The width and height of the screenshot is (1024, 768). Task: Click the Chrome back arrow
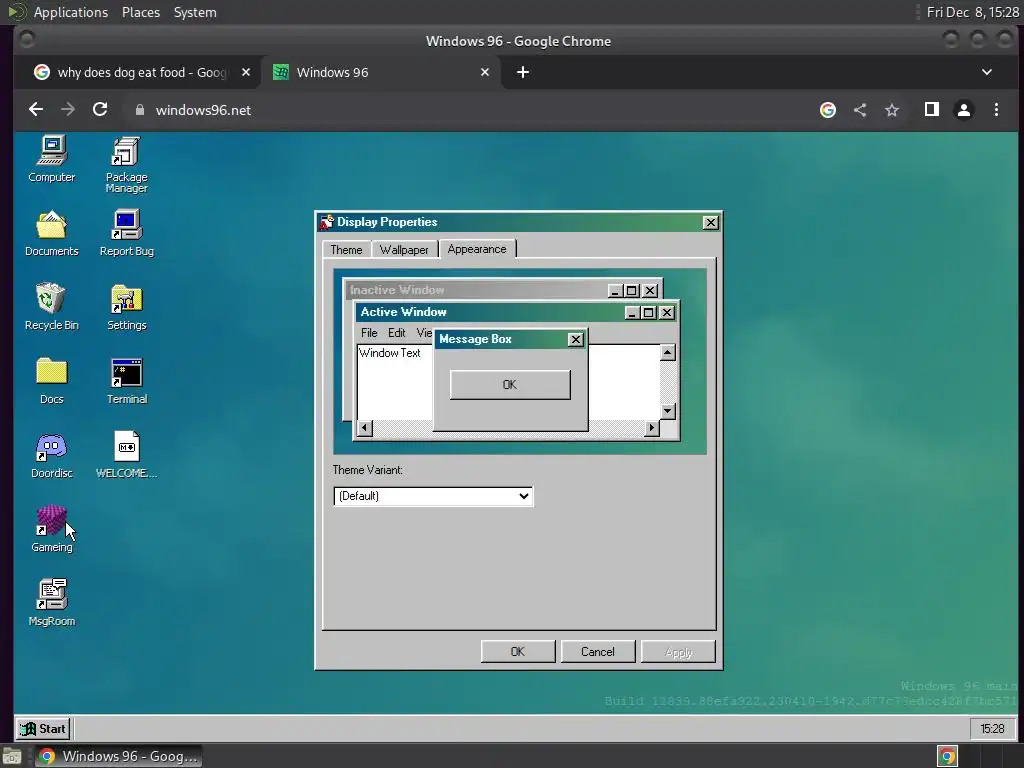click(x=36, y=110)
